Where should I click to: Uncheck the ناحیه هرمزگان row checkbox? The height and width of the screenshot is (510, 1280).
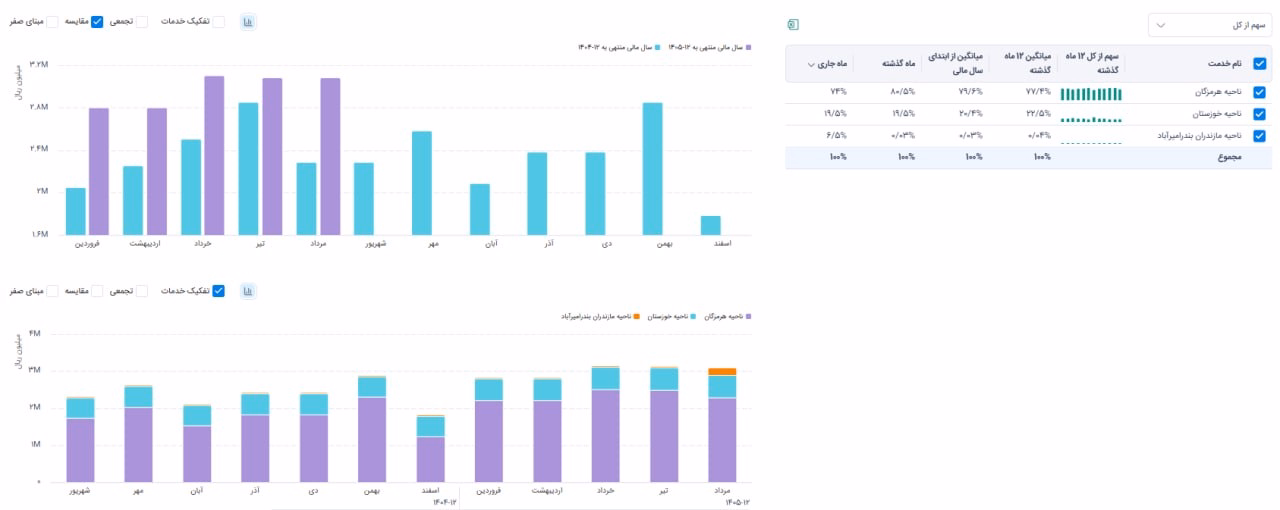pyautogui.click(x=1259, y=92)
